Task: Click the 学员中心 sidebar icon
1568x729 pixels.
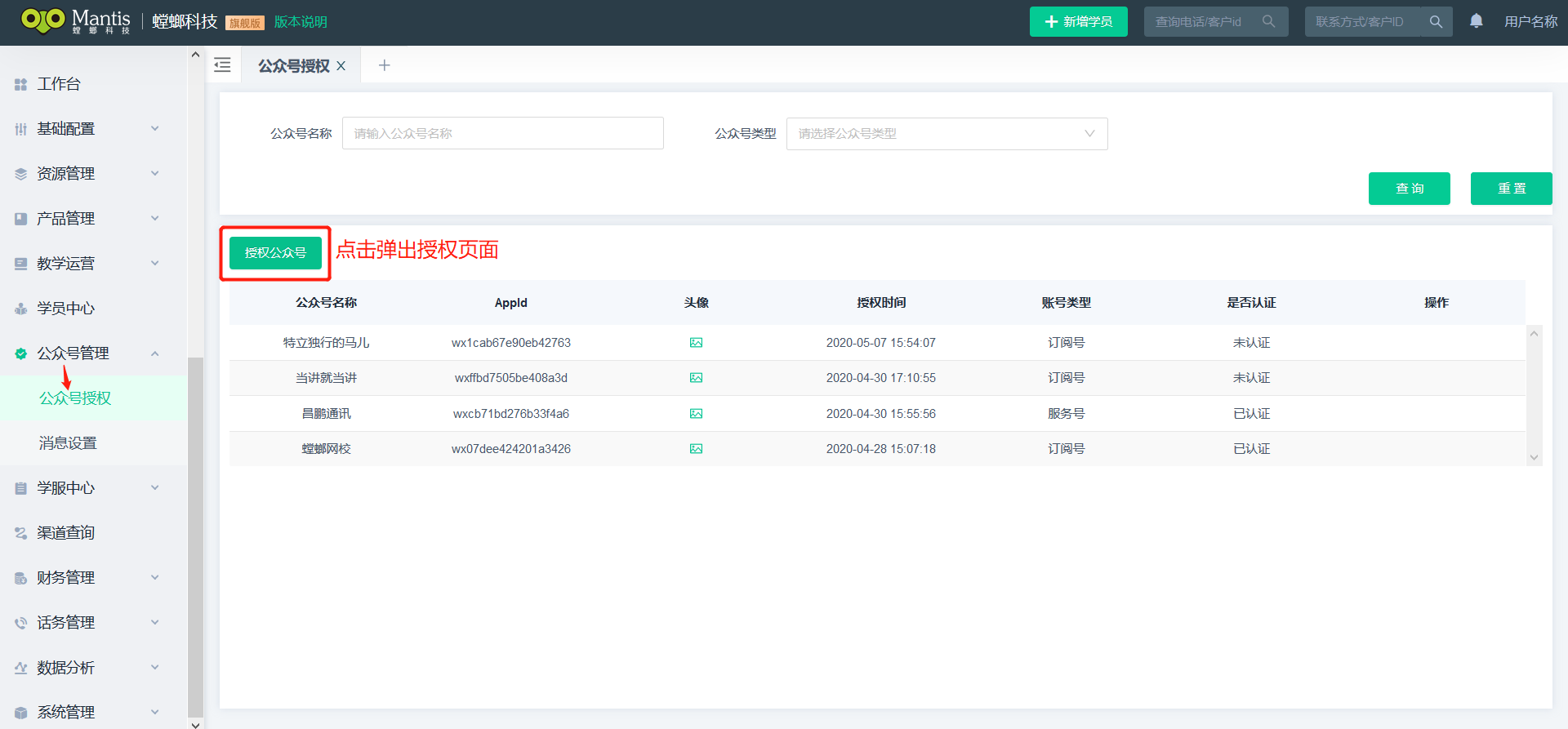Action: 21,309
